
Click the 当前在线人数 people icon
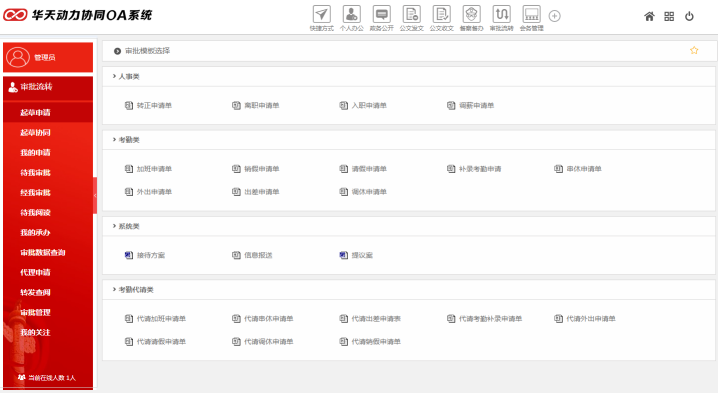(21, 377)
